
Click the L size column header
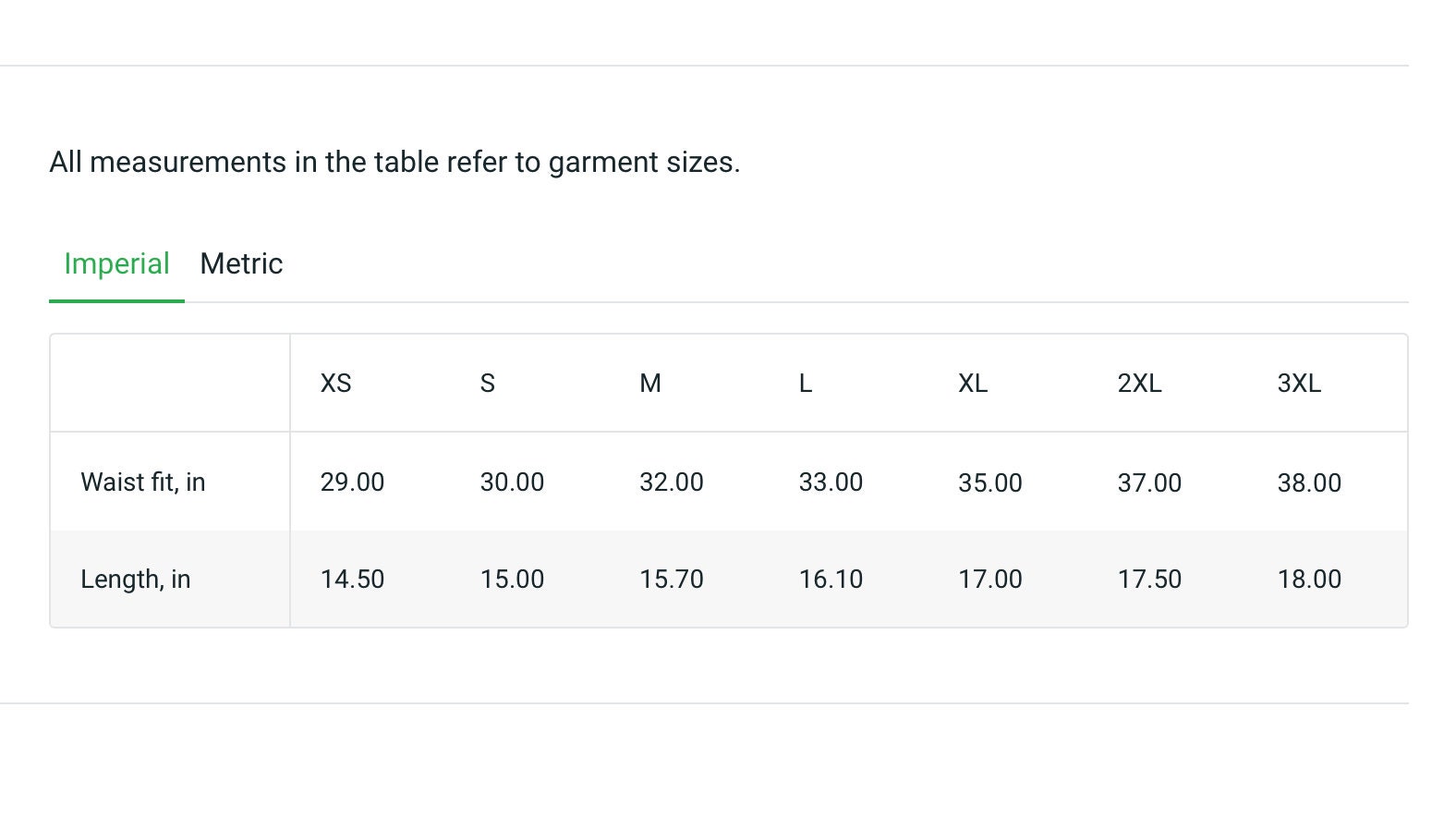coord(806,384)
